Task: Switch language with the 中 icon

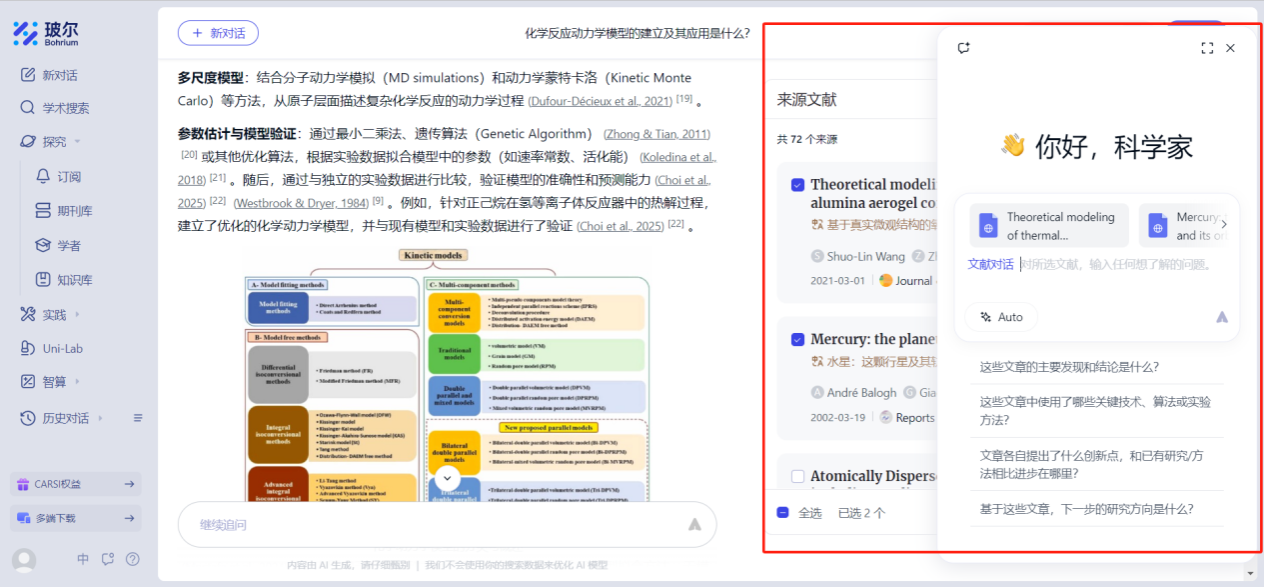Action: click(x=83, y=559)
